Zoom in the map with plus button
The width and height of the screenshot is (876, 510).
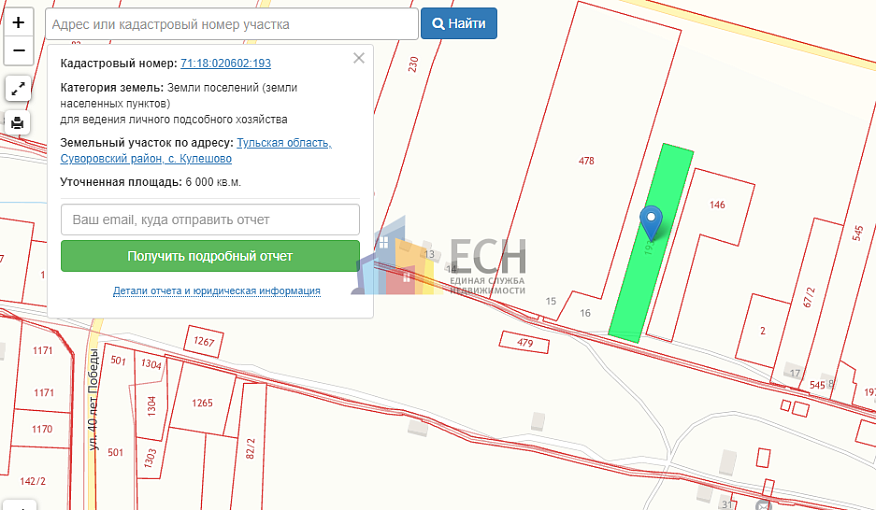pos(18,23)
